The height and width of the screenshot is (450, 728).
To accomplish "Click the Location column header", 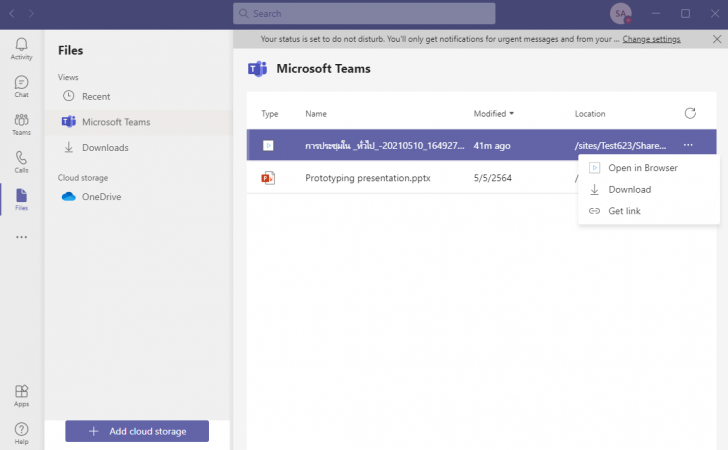I will (x=590, y=114).
